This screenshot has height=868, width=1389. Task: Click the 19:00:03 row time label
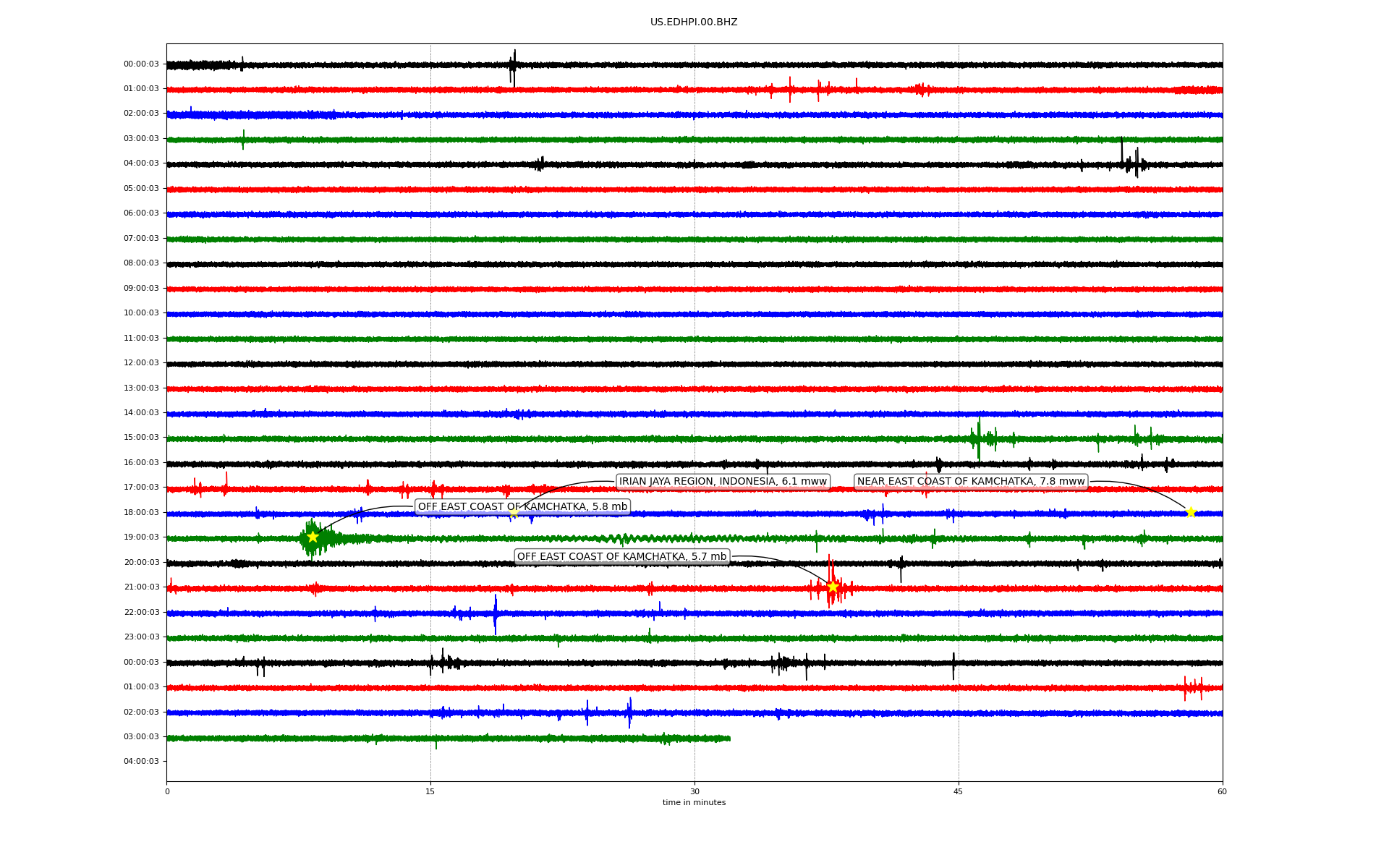[x=141, y=537]
